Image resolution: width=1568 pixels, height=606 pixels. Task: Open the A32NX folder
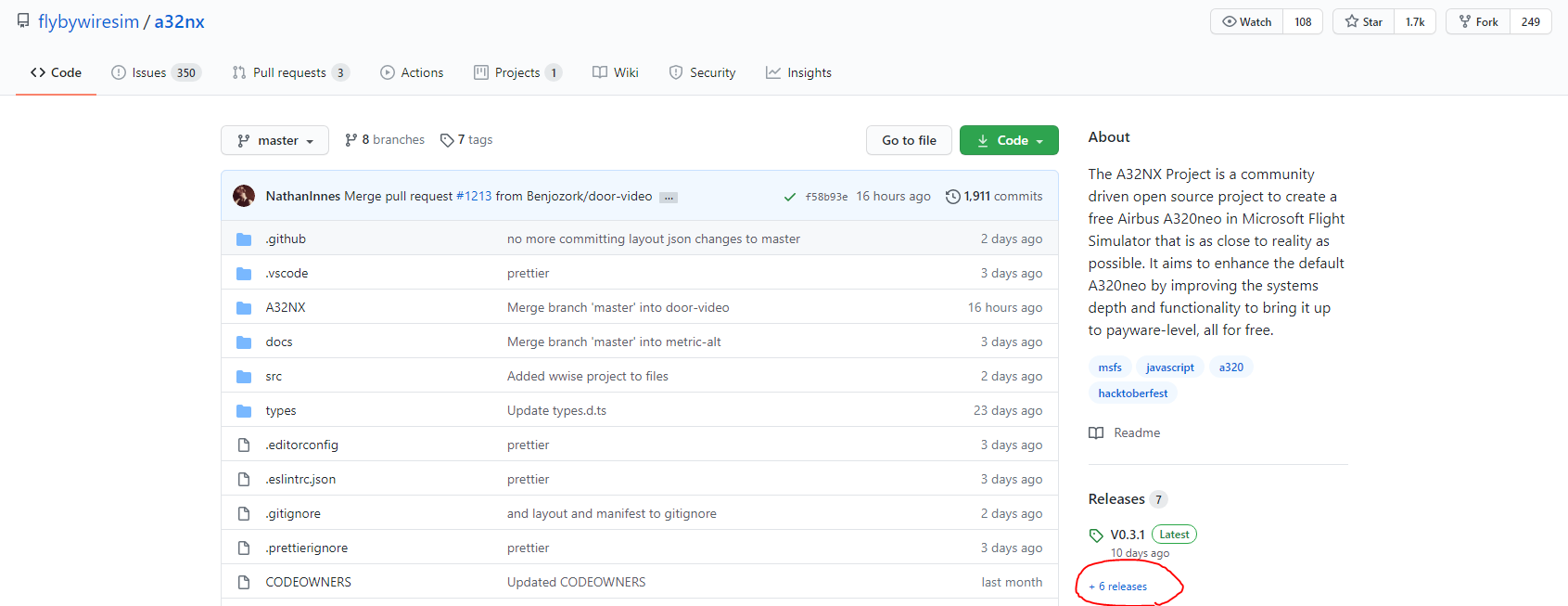(x=286, y=307)
